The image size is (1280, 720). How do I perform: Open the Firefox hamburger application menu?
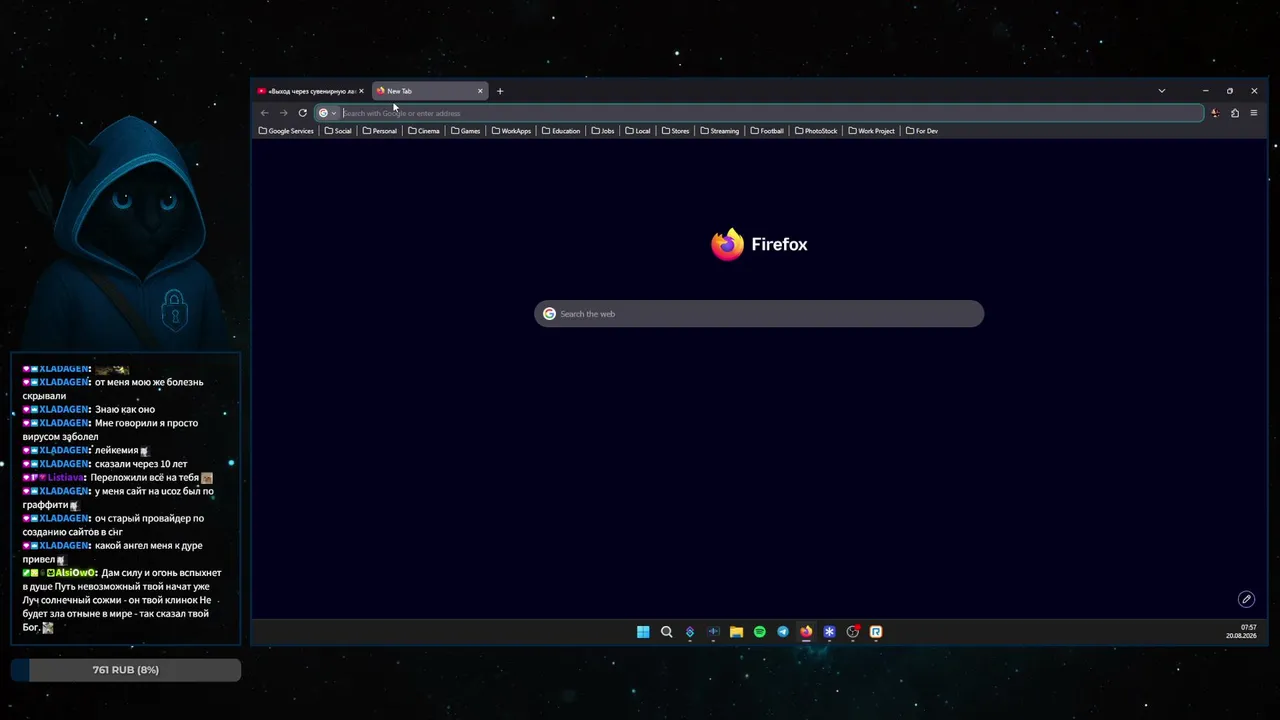coord(1254,113)
